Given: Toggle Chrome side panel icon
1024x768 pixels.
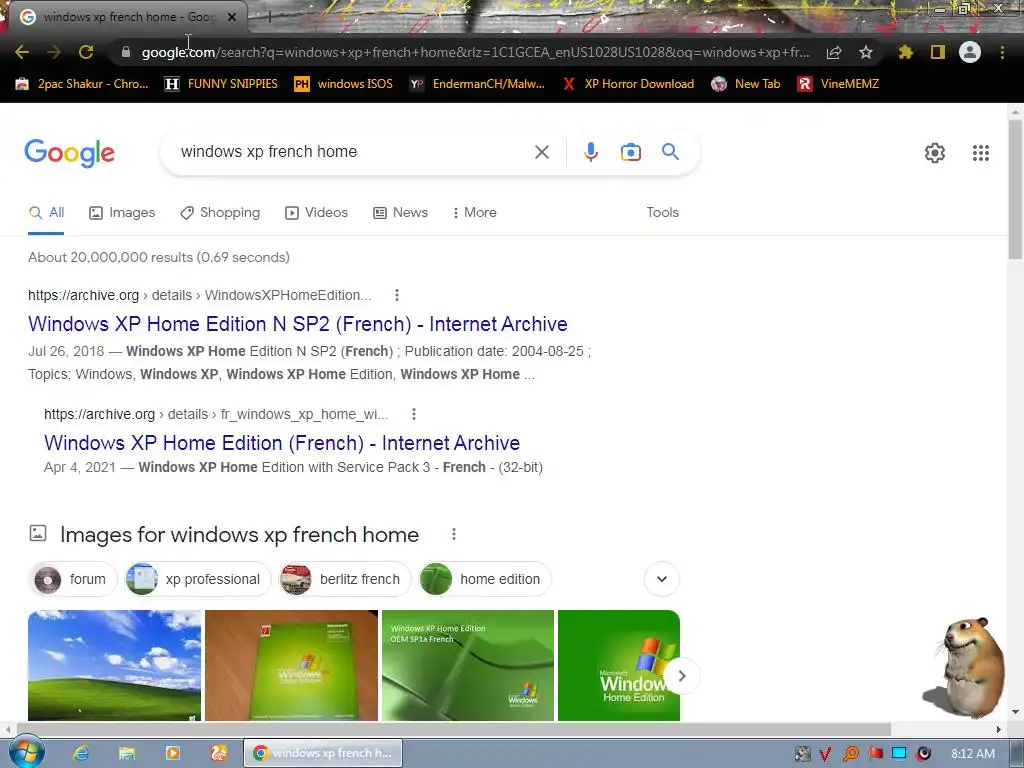Looking at the screenshot, I should (x=938, y=52).
